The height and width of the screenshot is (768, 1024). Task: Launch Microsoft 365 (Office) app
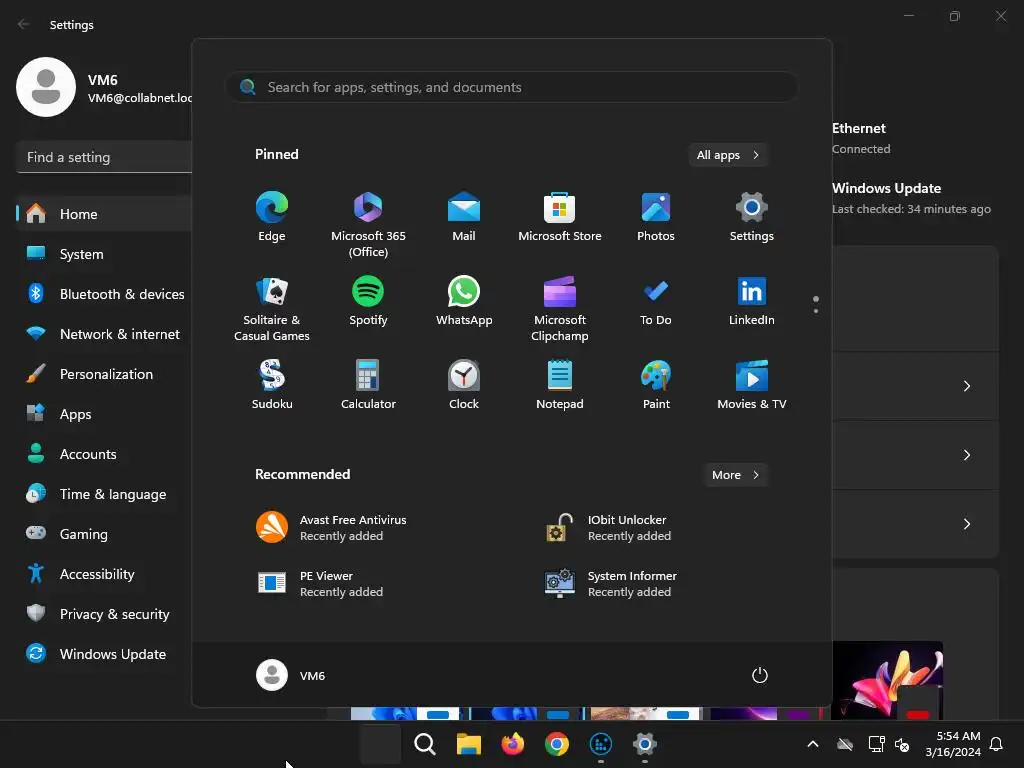click(x=368, y=225)
